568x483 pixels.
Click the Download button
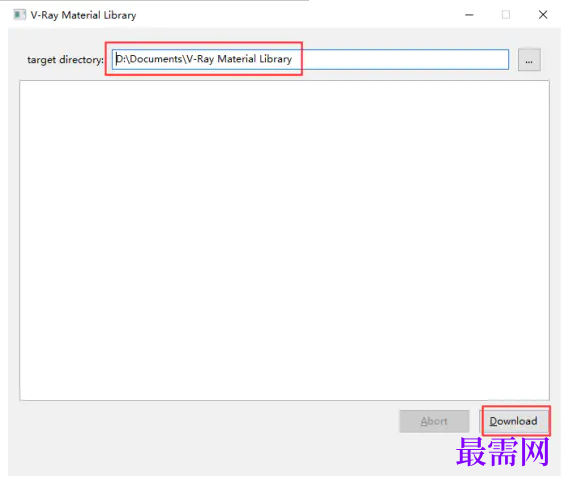pyautogui.click(x=513, y=421)
